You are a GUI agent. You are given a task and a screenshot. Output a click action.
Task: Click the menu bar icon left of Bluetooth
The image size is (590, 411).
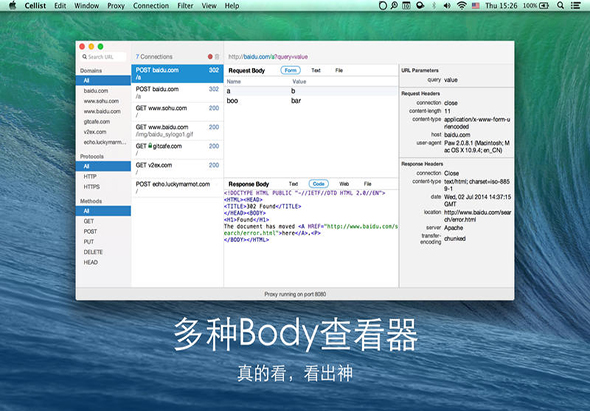coord(420,6)
